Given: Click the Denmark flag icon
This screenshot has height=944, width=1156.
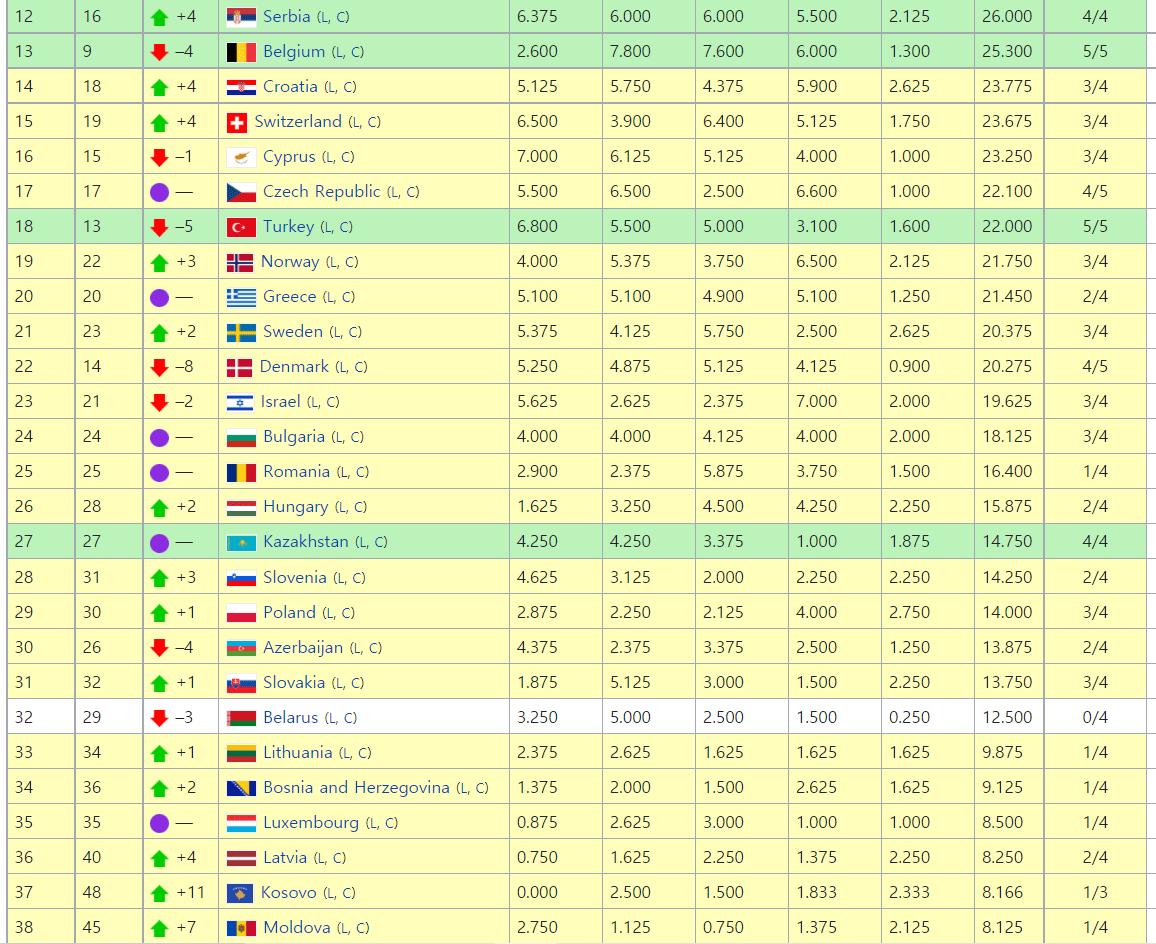Looking at the screenshot, I should pyautogui.click(x=240, y=367).
